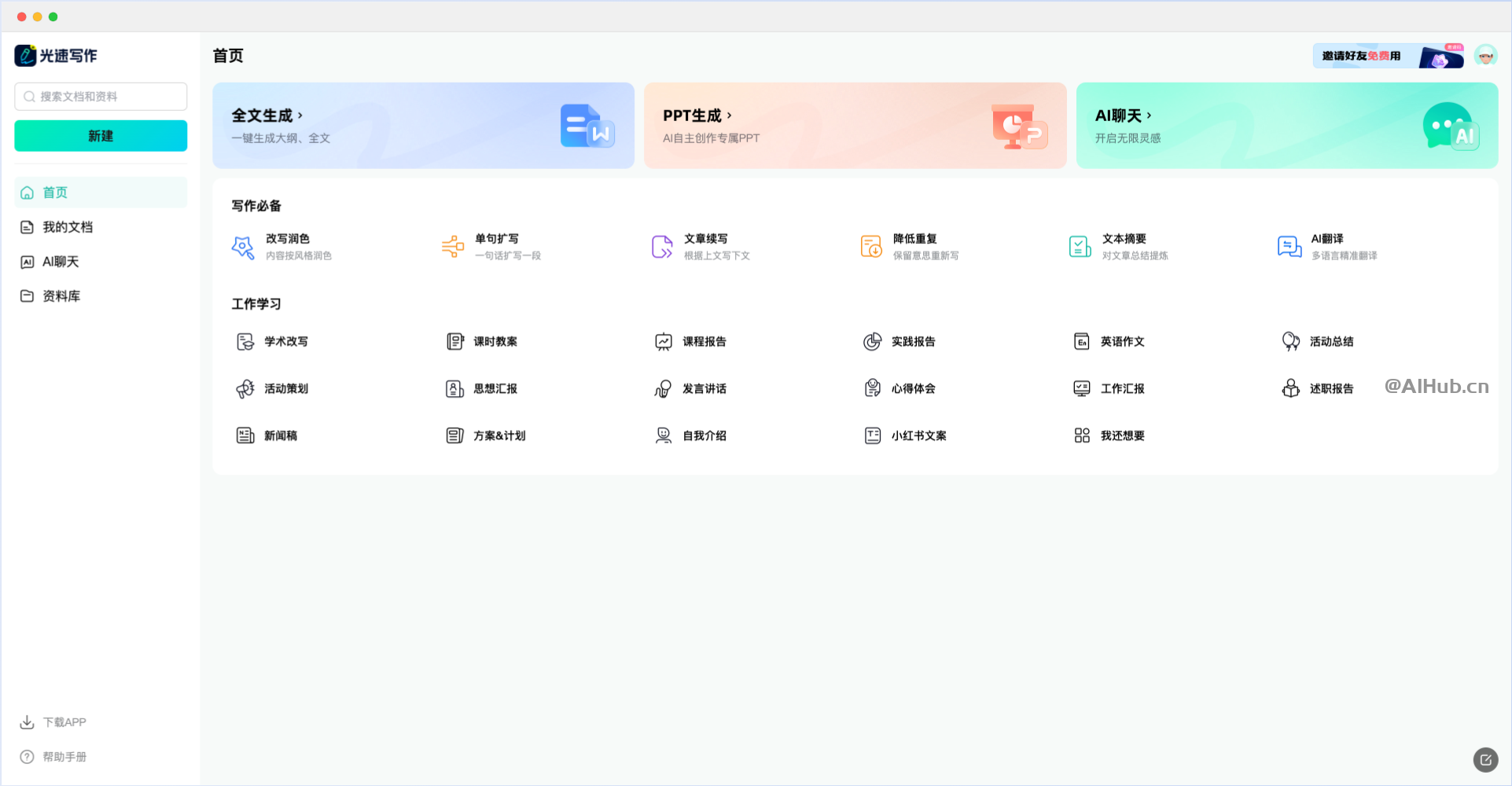Open the user avatar profile menu
Viewport: 1512px width, 786px height.
coord(1484,56)
